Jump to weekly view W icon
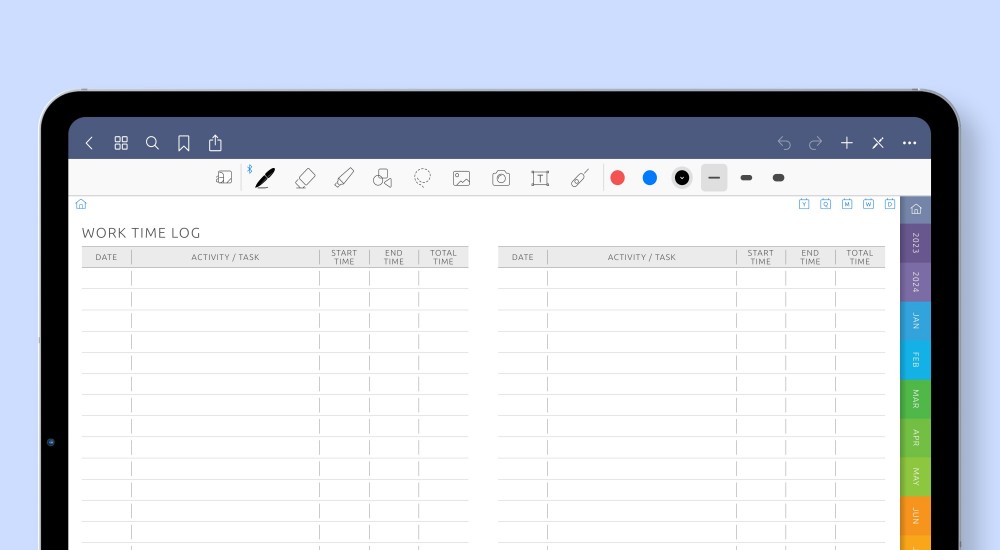The image size is (1000, 550). click(869, 204)
